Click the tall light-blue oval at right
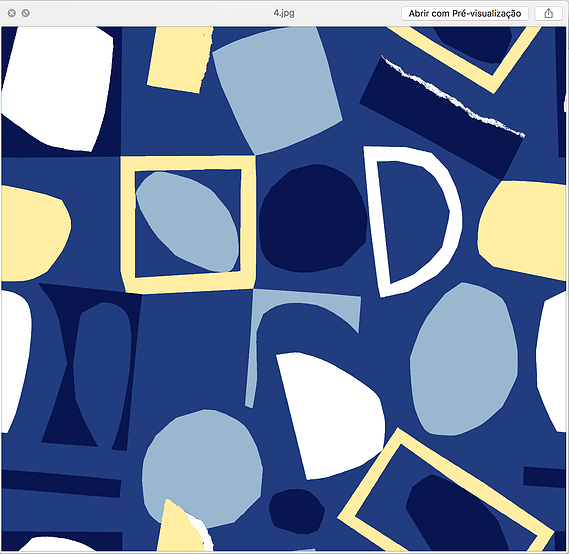 pos(464,359)
